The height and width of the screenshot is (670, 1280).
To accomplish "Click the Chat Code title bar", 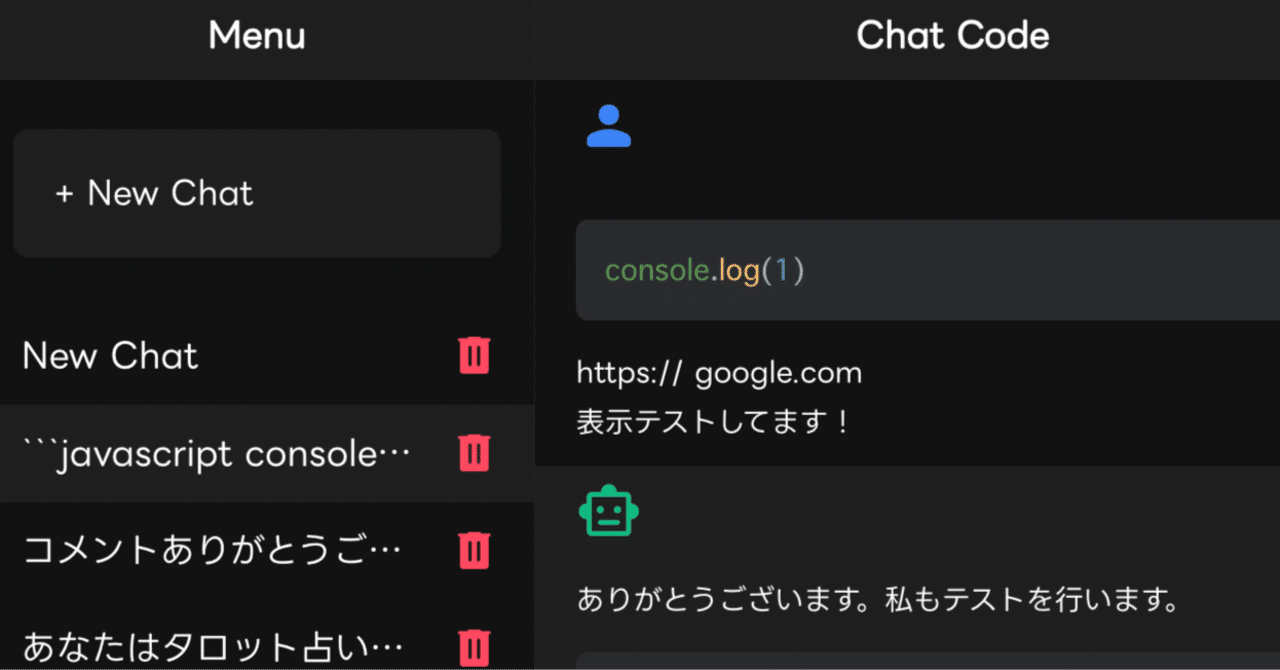I will point(952,36).
